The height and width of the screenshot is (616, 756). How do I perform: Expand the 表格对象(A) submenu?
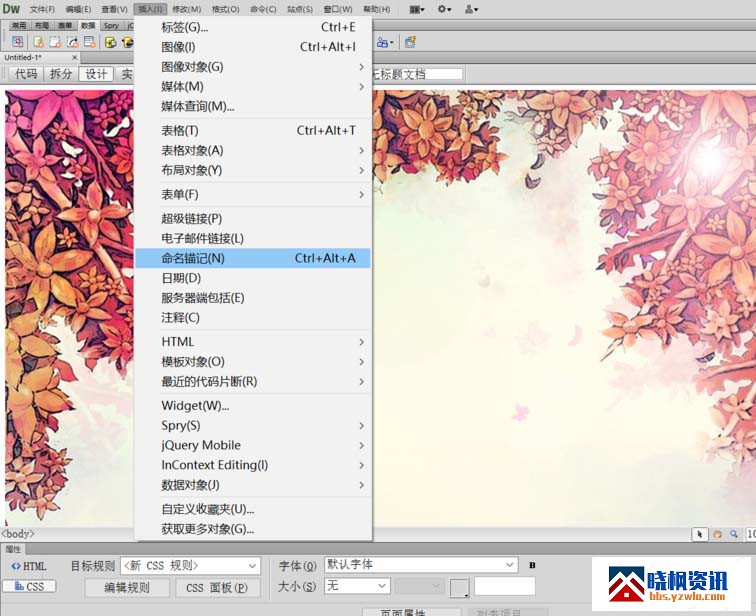[x=253, y=150]
